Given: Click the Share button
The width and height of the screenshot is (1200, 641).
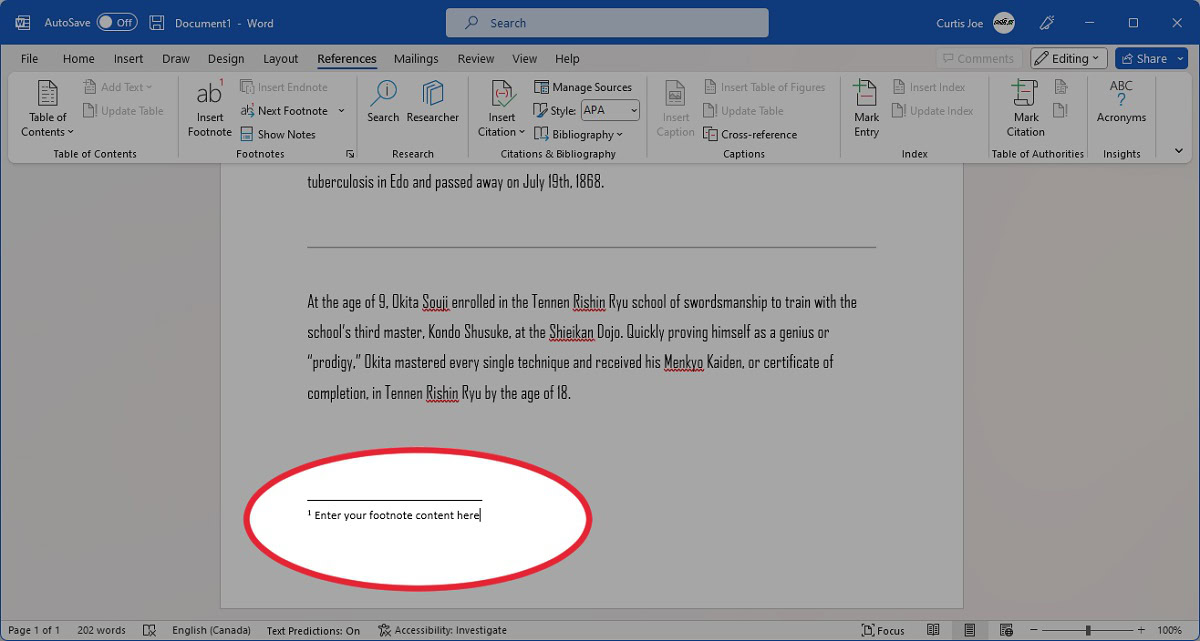Looking at the screenshot, I should click(x=1151, y=59).
